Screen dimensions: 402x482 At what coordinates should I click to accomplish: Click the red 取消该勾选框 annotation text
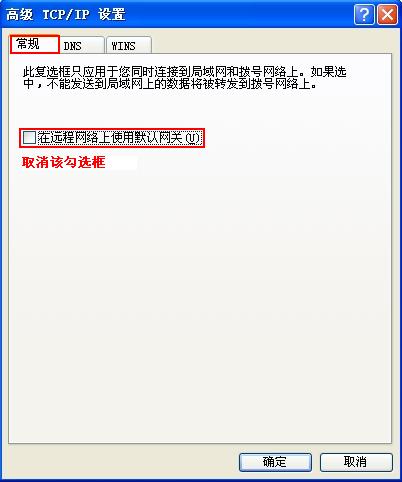click(x=64, y=162)
